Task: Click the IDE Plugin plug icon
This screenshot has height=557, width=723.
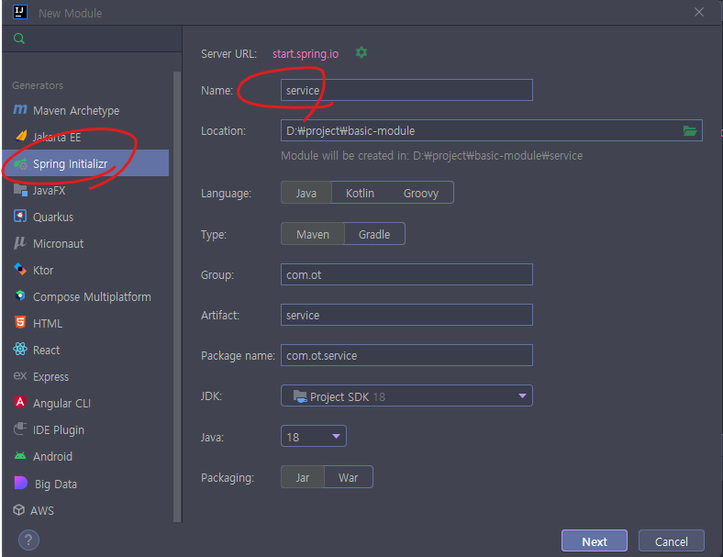Action: (20, 429)
